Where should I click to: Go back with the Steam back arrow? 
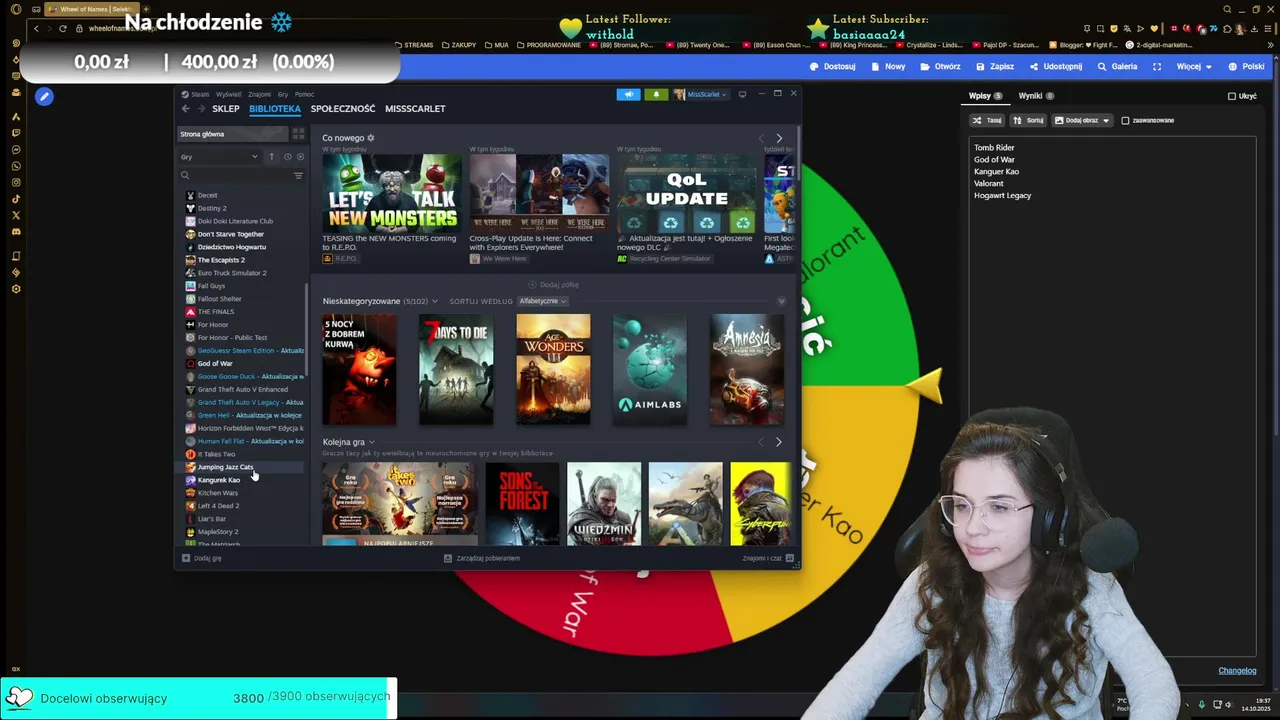185,109
